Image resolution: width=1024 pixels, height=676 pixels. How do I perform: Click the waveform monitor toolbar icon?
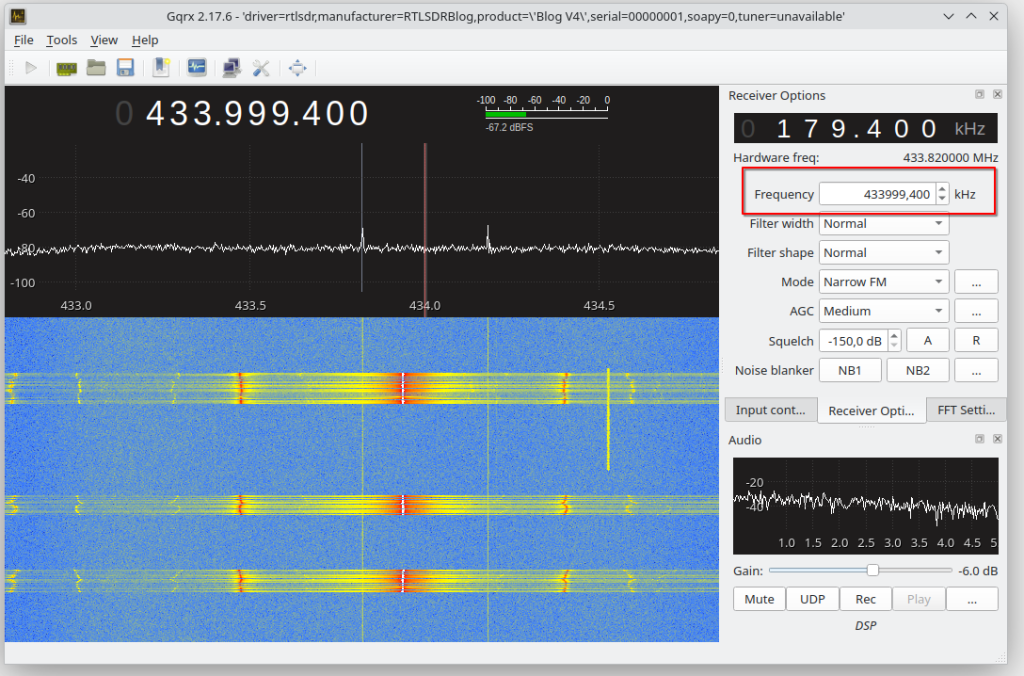197,68
